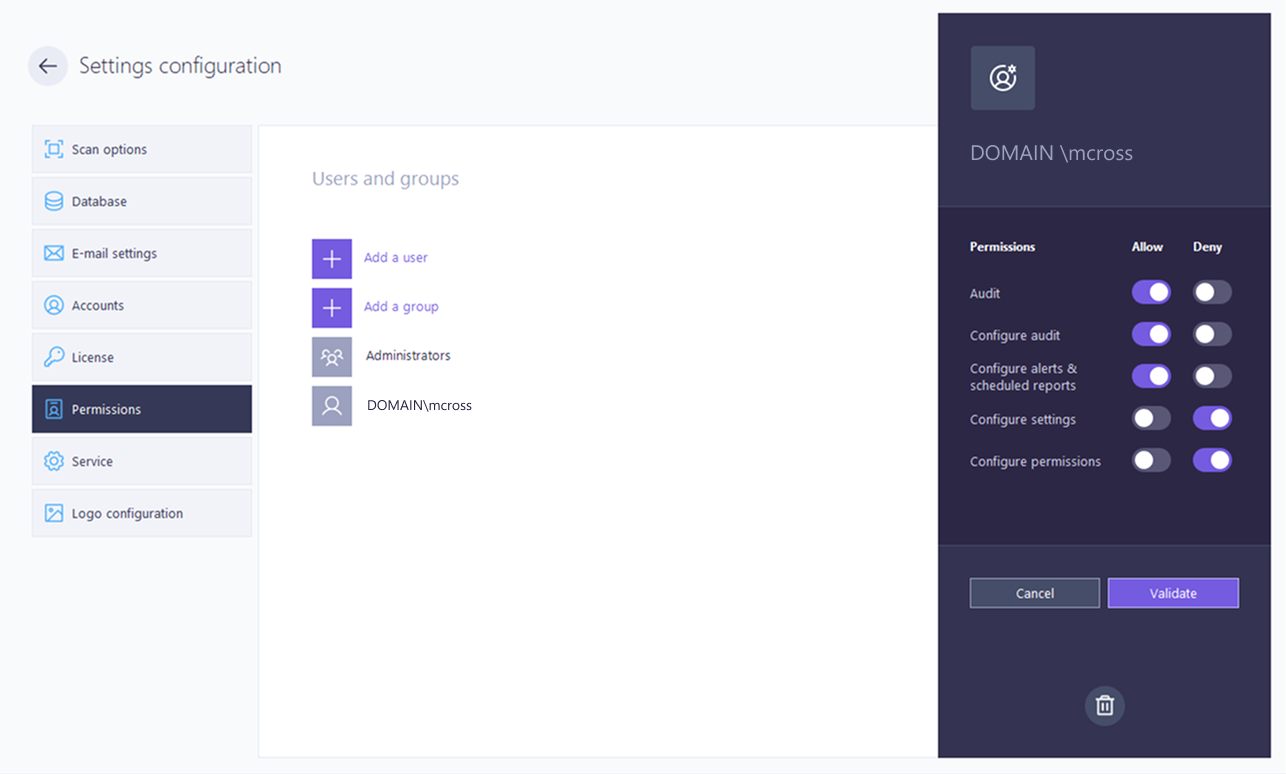Click the plus icon for Add a user
Screen dimensions: 1286x774
[x=332, y=258]
